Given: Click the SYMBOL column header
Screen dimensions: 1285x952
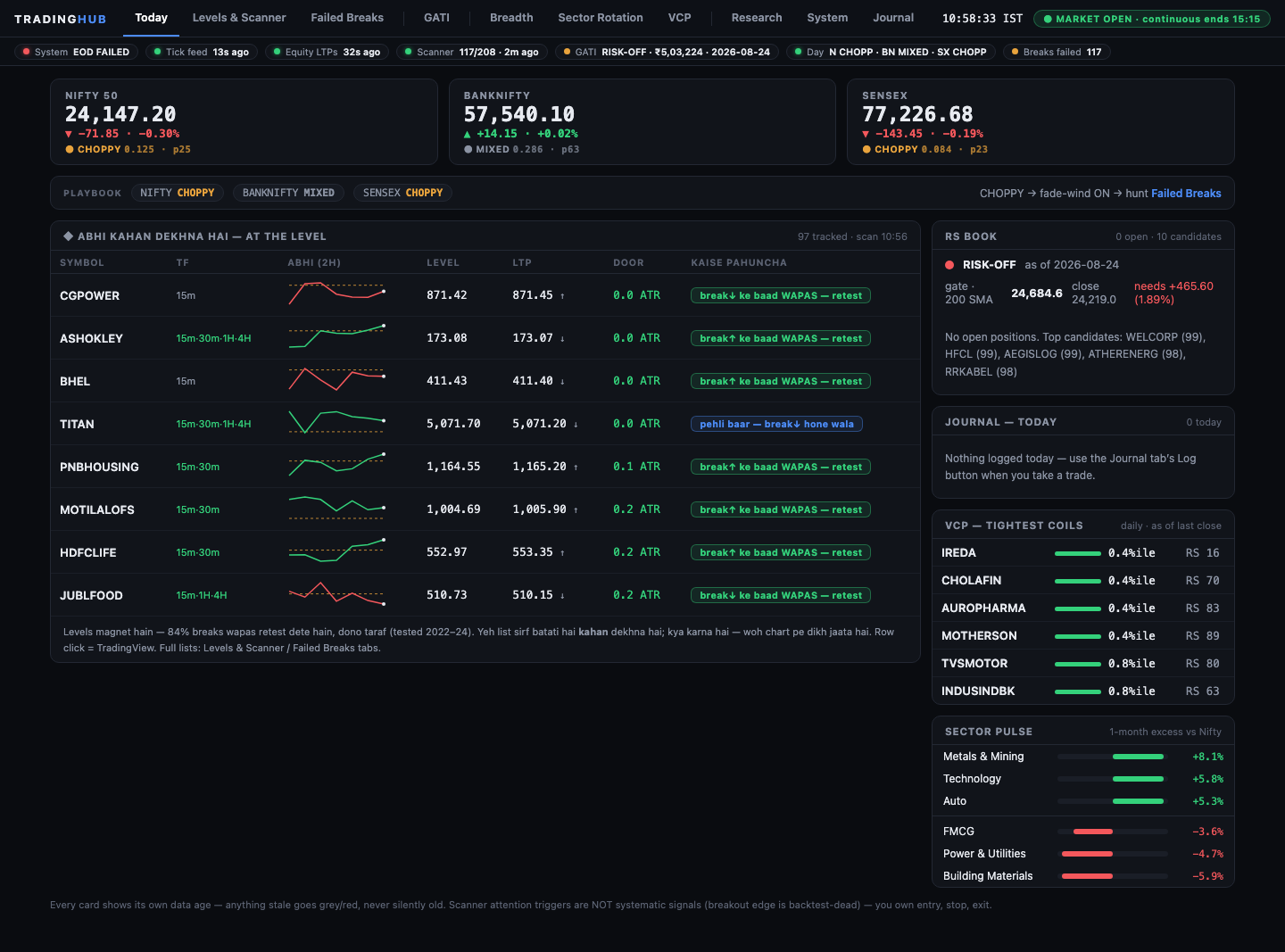Looking at the screenshot, I should click(82, 262).
